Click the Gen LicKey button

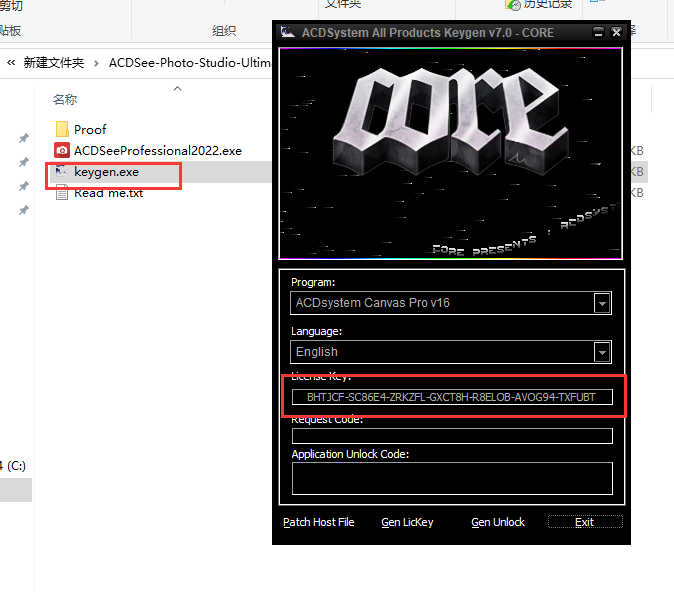click(407, 522)
